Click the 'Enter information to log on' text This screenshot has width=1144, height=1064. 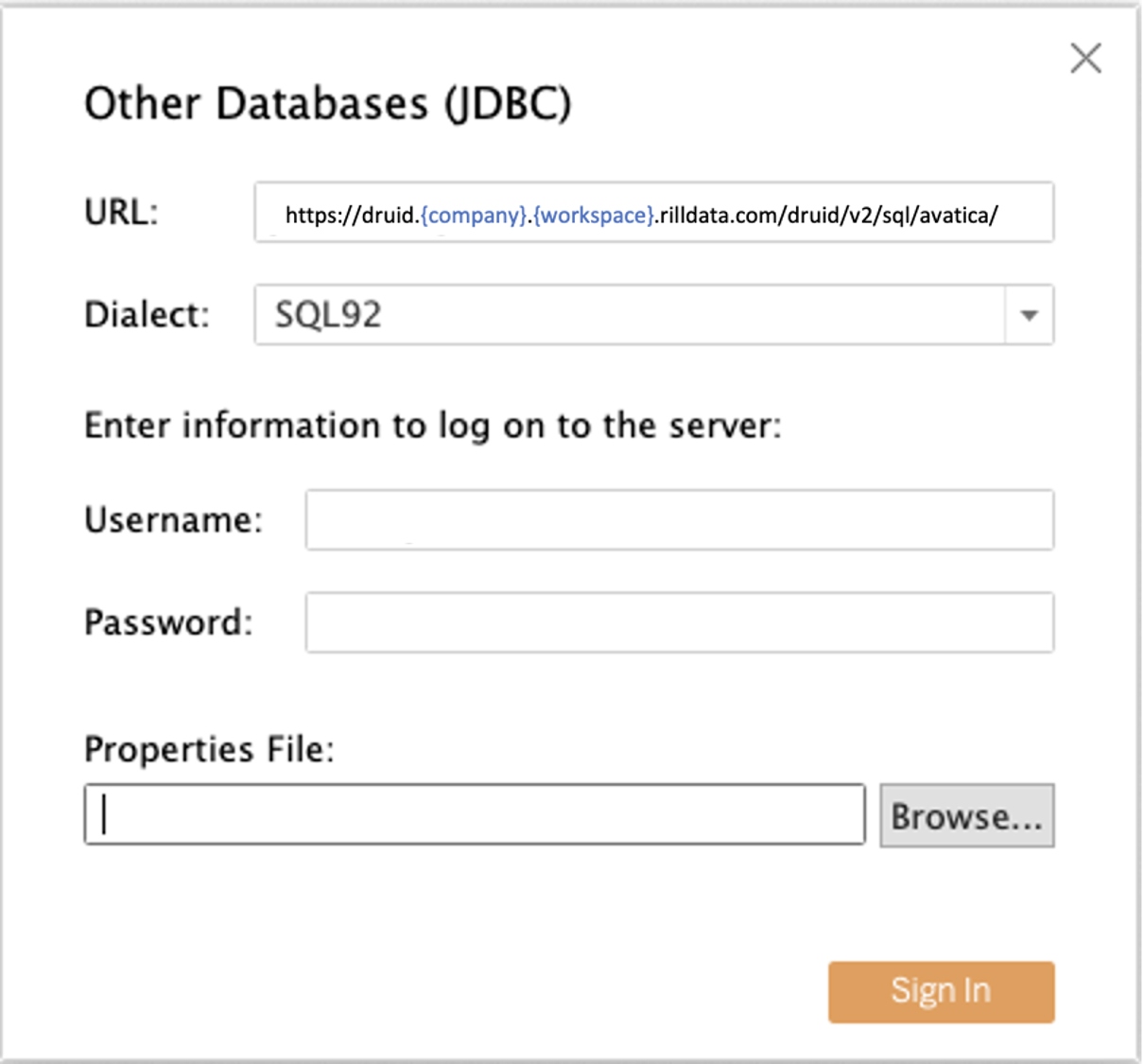(x=433, y=426)
